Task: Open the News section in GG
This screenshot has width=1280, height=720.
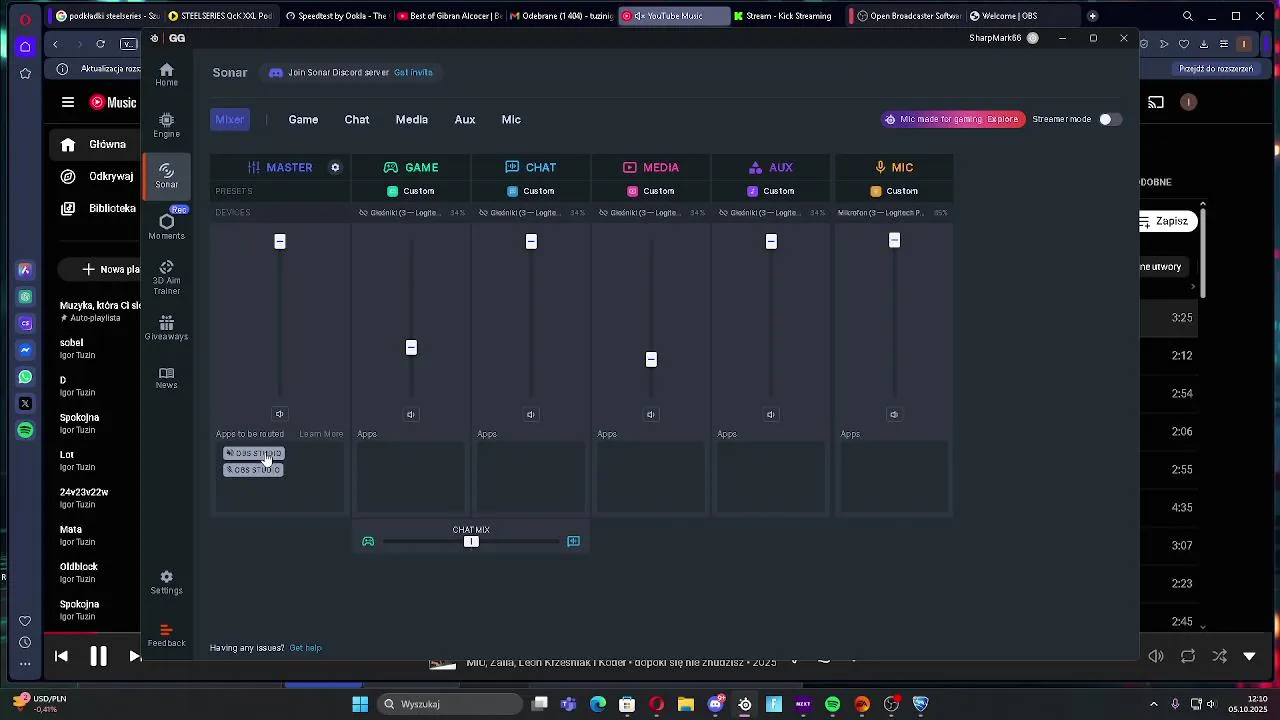Action: [166, 377]
